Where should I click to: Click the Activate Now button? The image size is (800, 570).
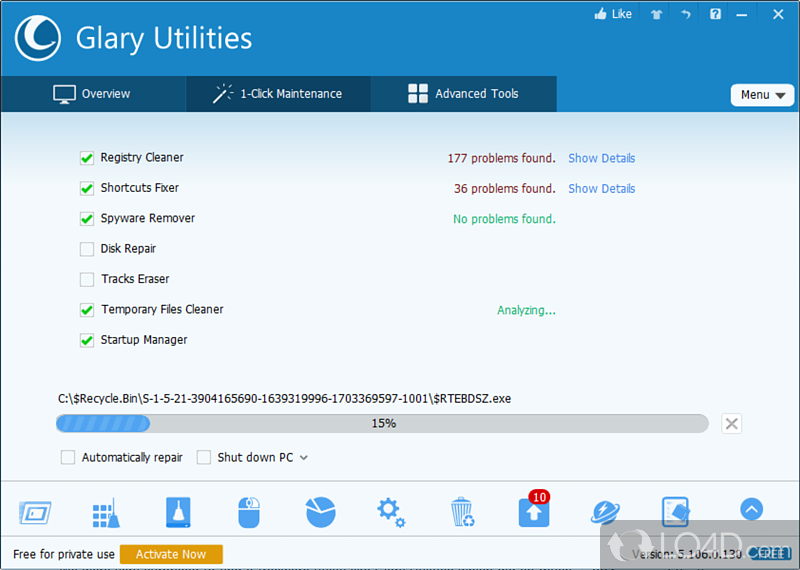(171, 554)
